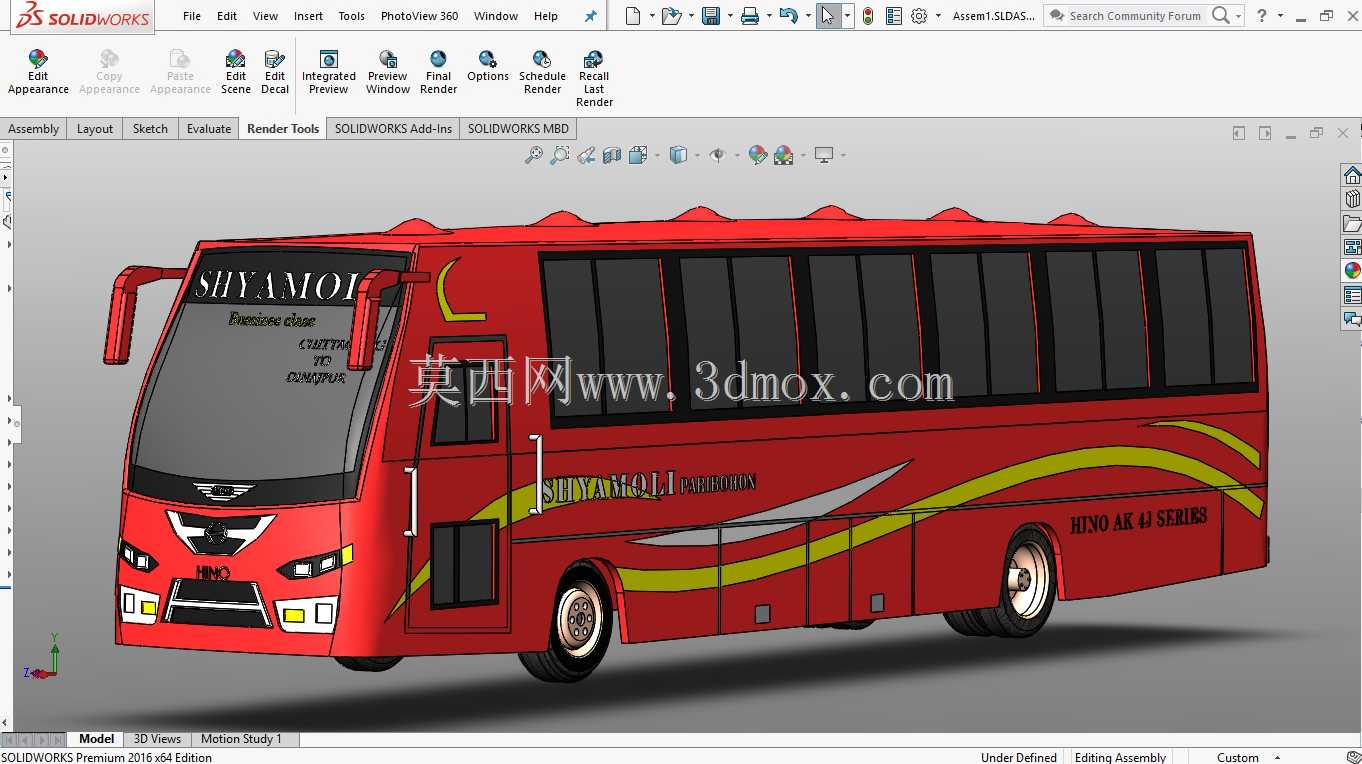Viewport: 1362px width, 764px height.
Task: Click the Edit Appearance tool
Action: click(x=38, y=73)
